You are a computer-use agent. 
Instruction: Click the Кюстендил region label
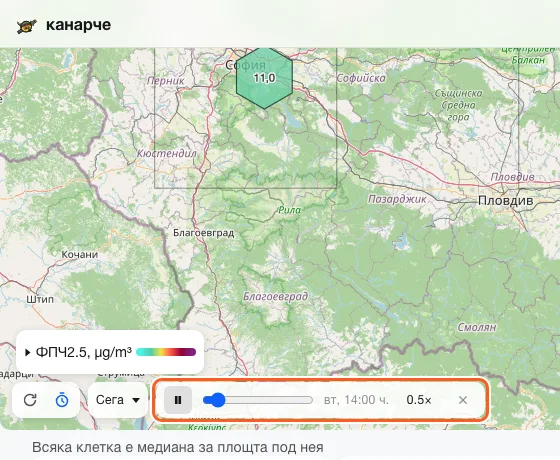167,154
